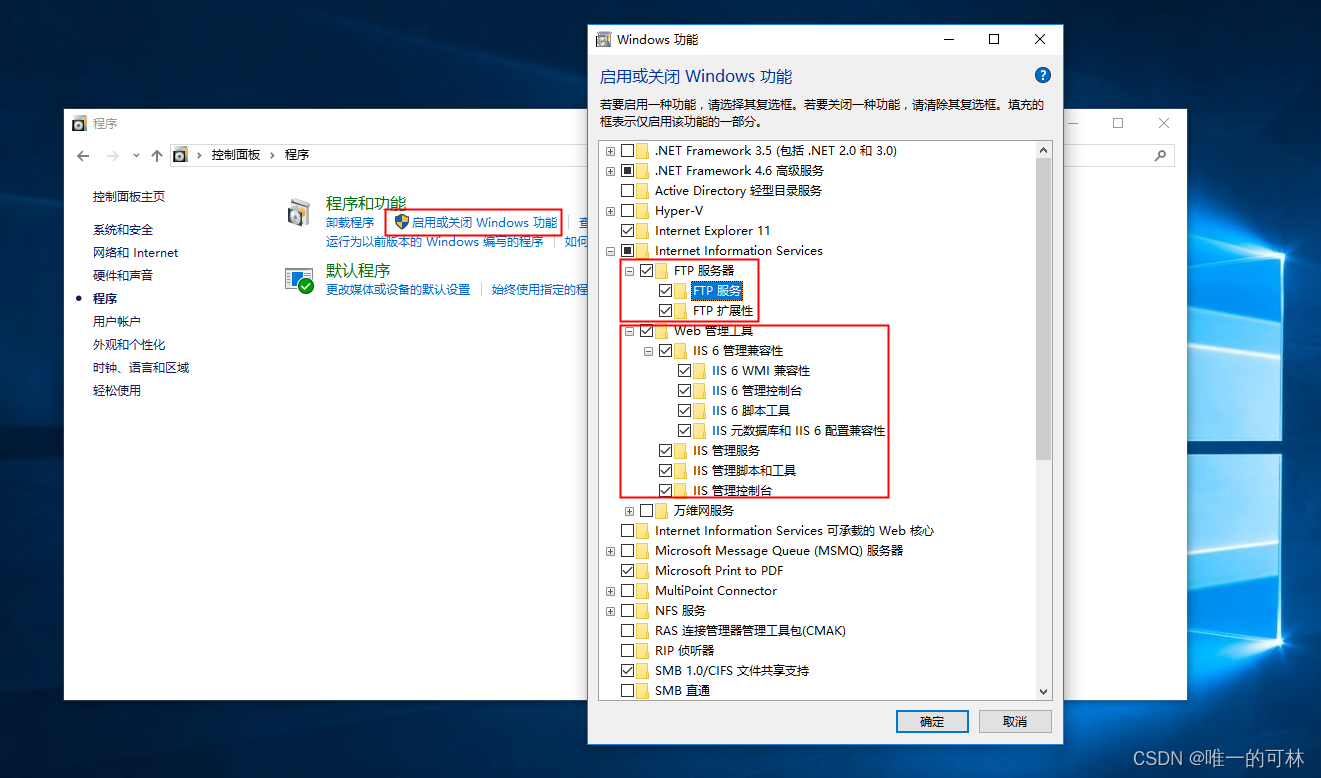Collapse the Web 管理工具 node
This screenshot has width=1321, height=778.
click(x=630, y=331)
